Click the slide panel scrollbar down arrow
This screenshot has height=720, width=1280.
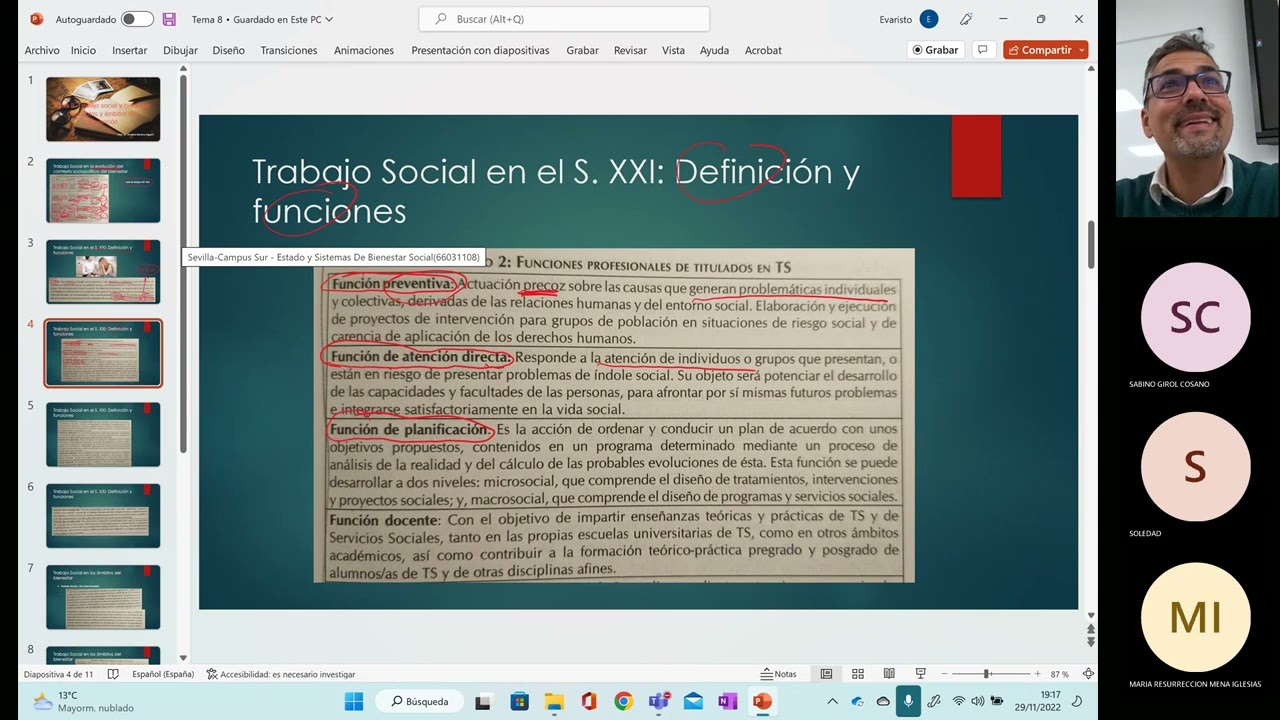pyautogui.click(x=183, y=658)
